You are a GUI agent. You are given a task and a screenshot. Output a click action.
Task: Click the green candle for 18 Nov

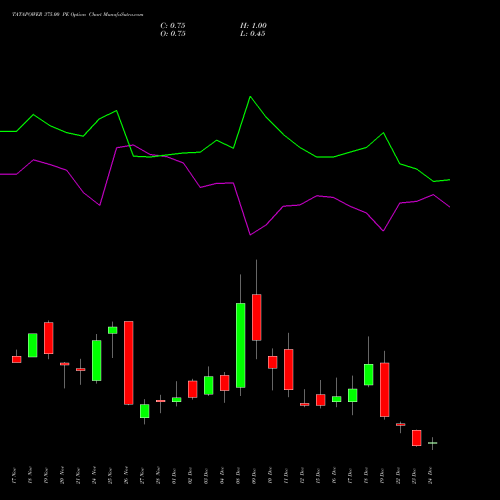coord(33,345)
